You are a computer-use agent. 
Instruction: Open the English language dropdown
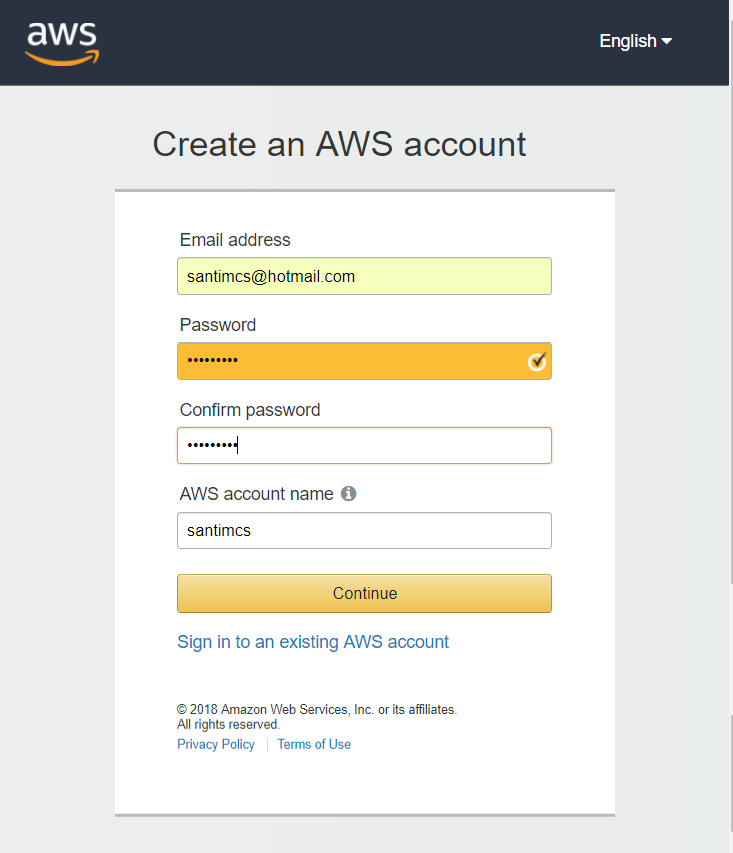click(635, 41)
